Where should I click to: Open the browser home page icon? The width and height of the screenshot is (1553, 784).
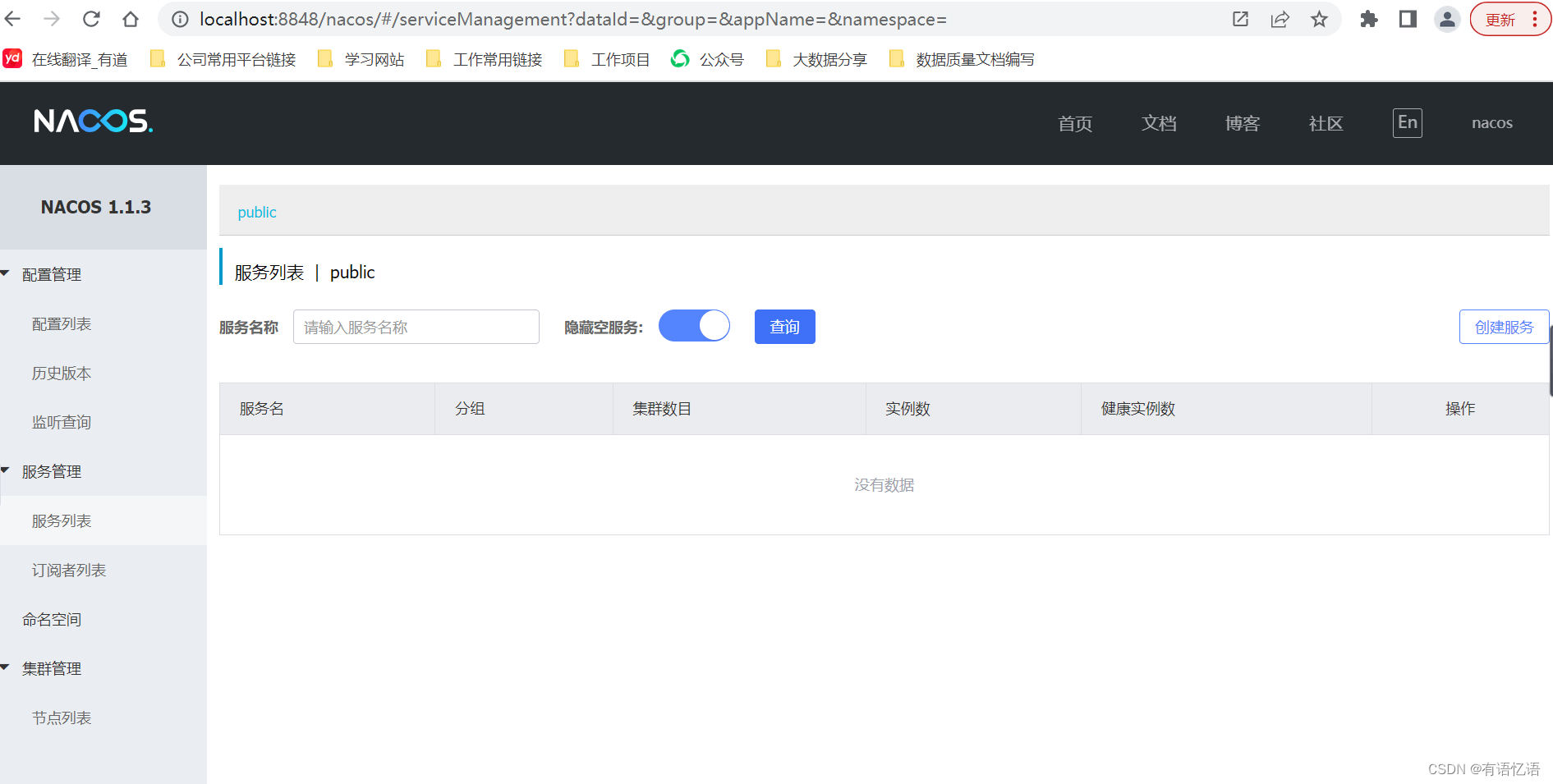pos(131,19)
